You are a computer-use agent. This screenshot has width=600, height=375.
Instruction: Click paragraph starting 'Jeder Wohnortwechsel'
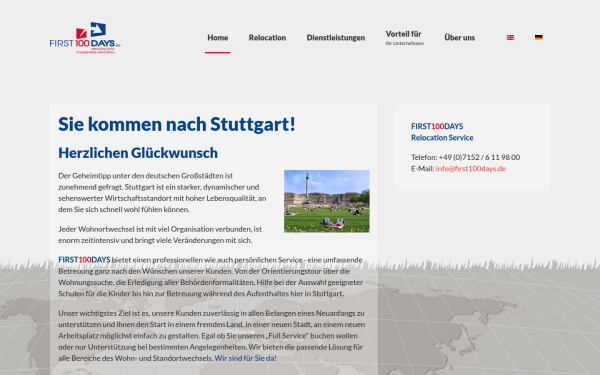click(160, 235)
